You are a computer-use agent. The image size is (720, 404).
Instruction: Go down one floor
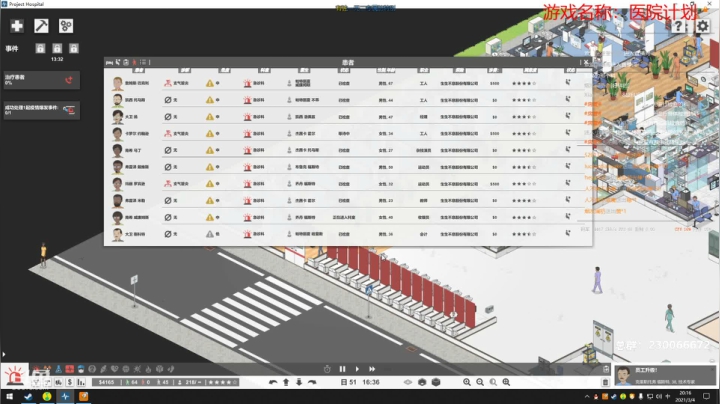299,382
